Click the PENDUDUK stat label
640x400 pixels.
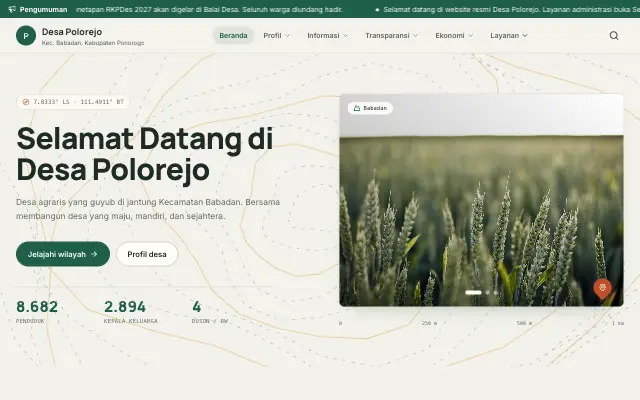click(x=30, y=321)
